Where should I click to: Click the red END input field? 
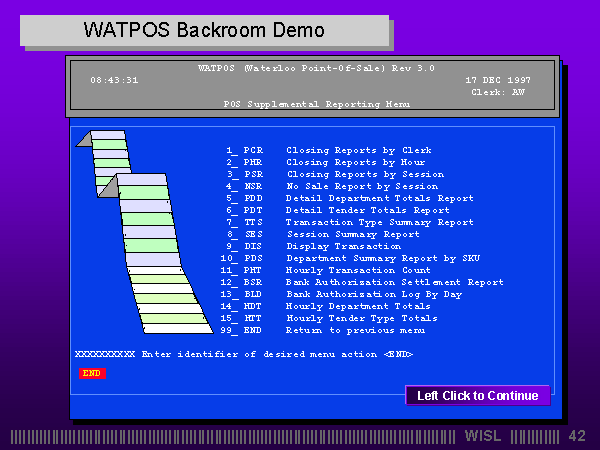click(92, 373)
